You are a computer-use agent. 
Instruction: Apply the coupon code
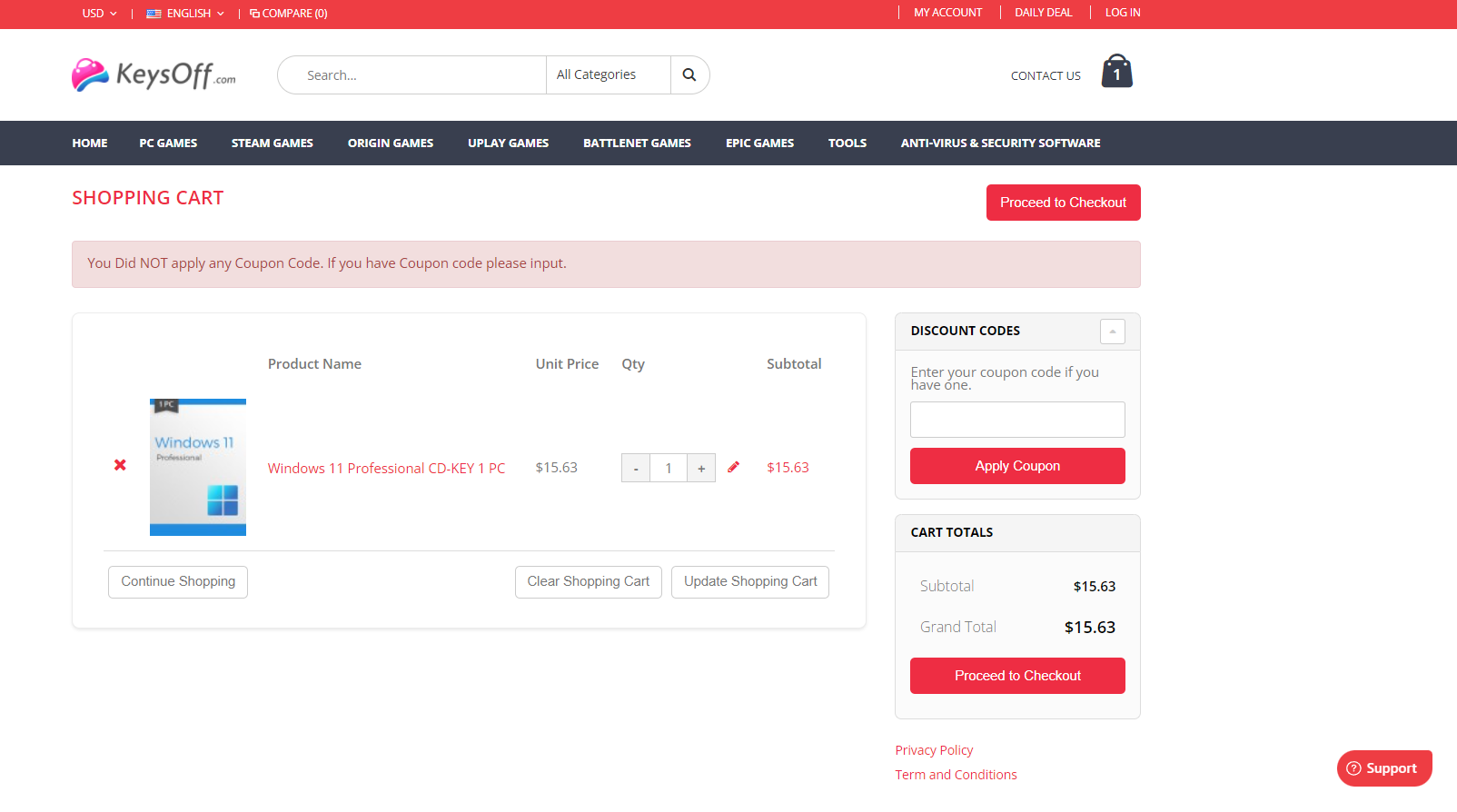(1017, 466)
